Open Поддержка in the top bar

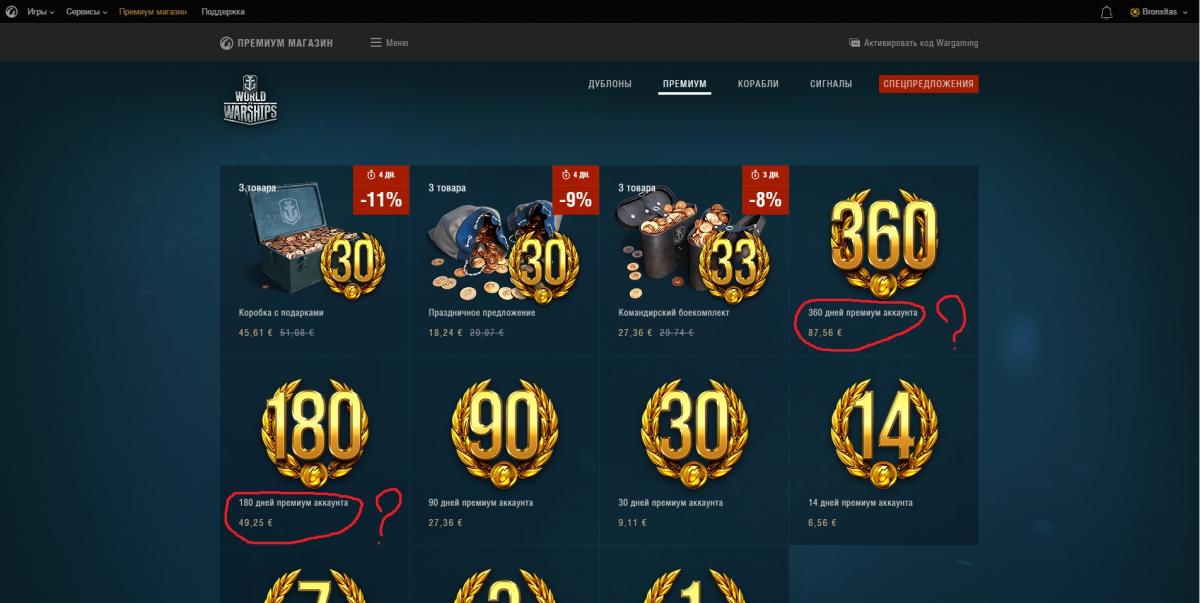pos(223,12)
